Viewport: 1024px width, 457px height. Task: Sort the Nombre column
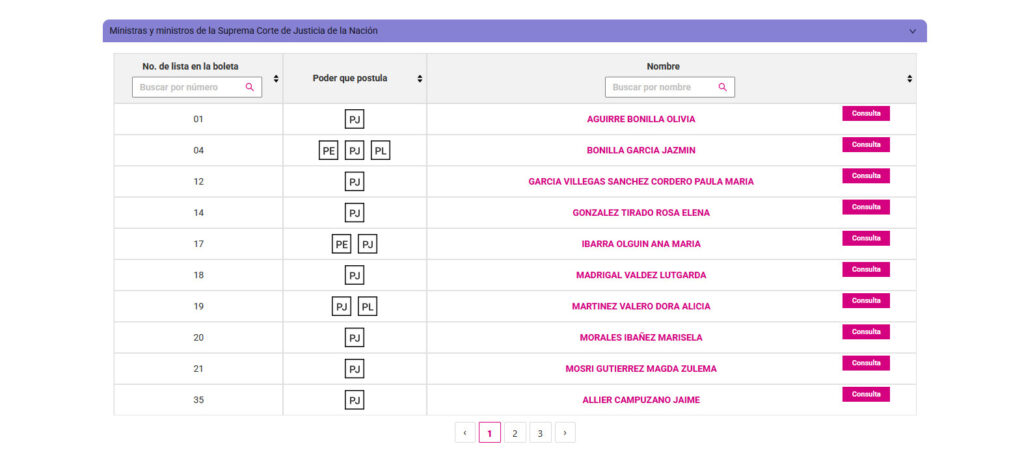point(909,78)
